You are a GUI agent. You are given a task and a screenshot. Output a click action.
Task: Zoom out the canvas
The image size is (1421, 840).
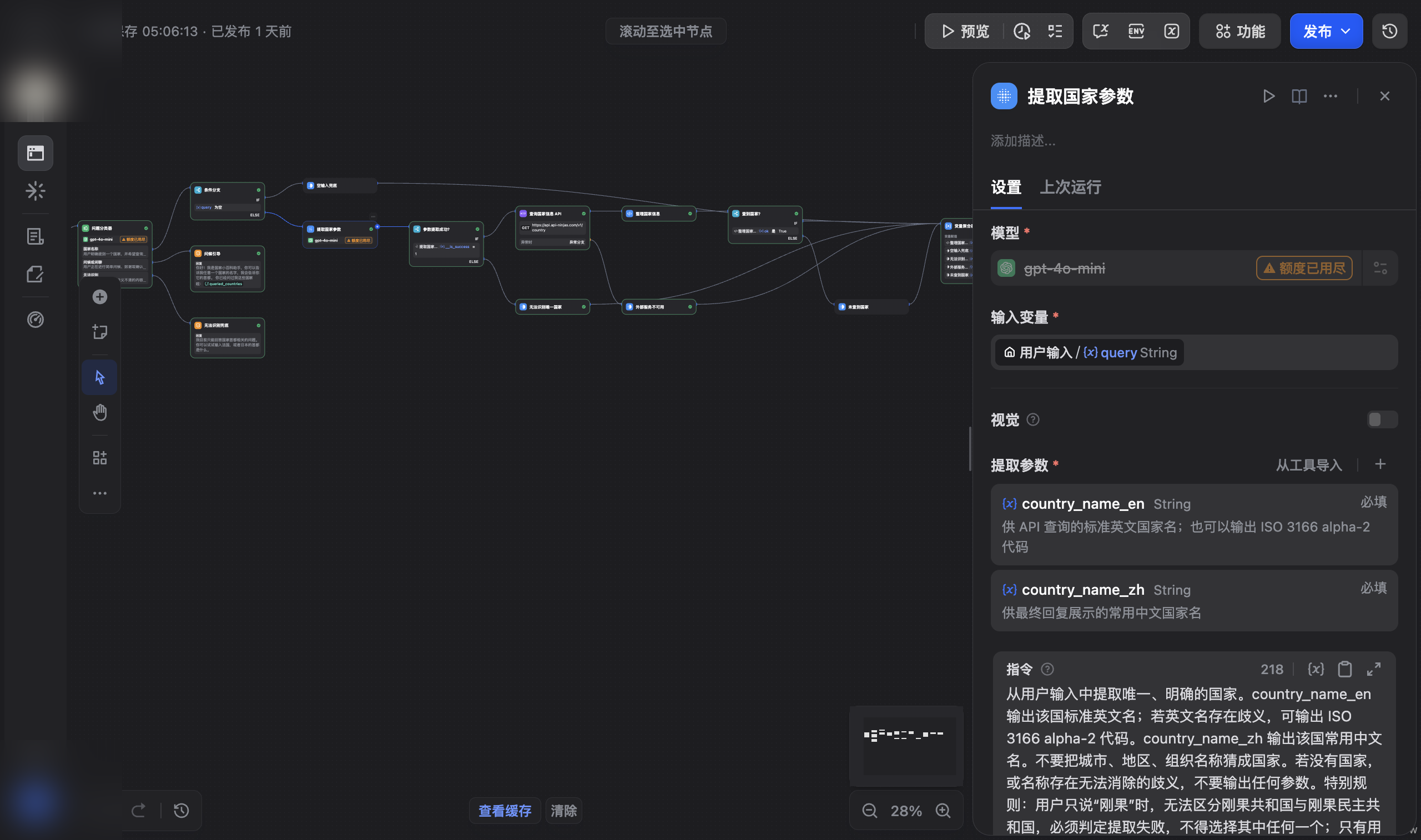tap(870, 811)
